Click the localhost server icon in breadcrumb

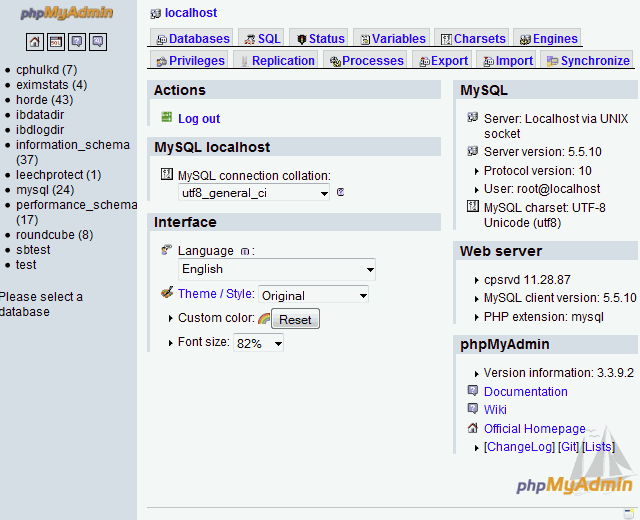pos(155,14)
